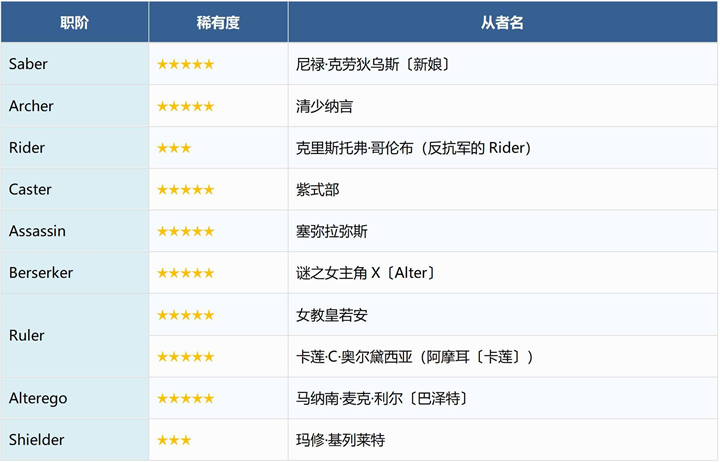Image resolution: width=720 pixels, height=462 pixels.
Task: Click the 从者名 column header
Action: (x=502, y=22)
